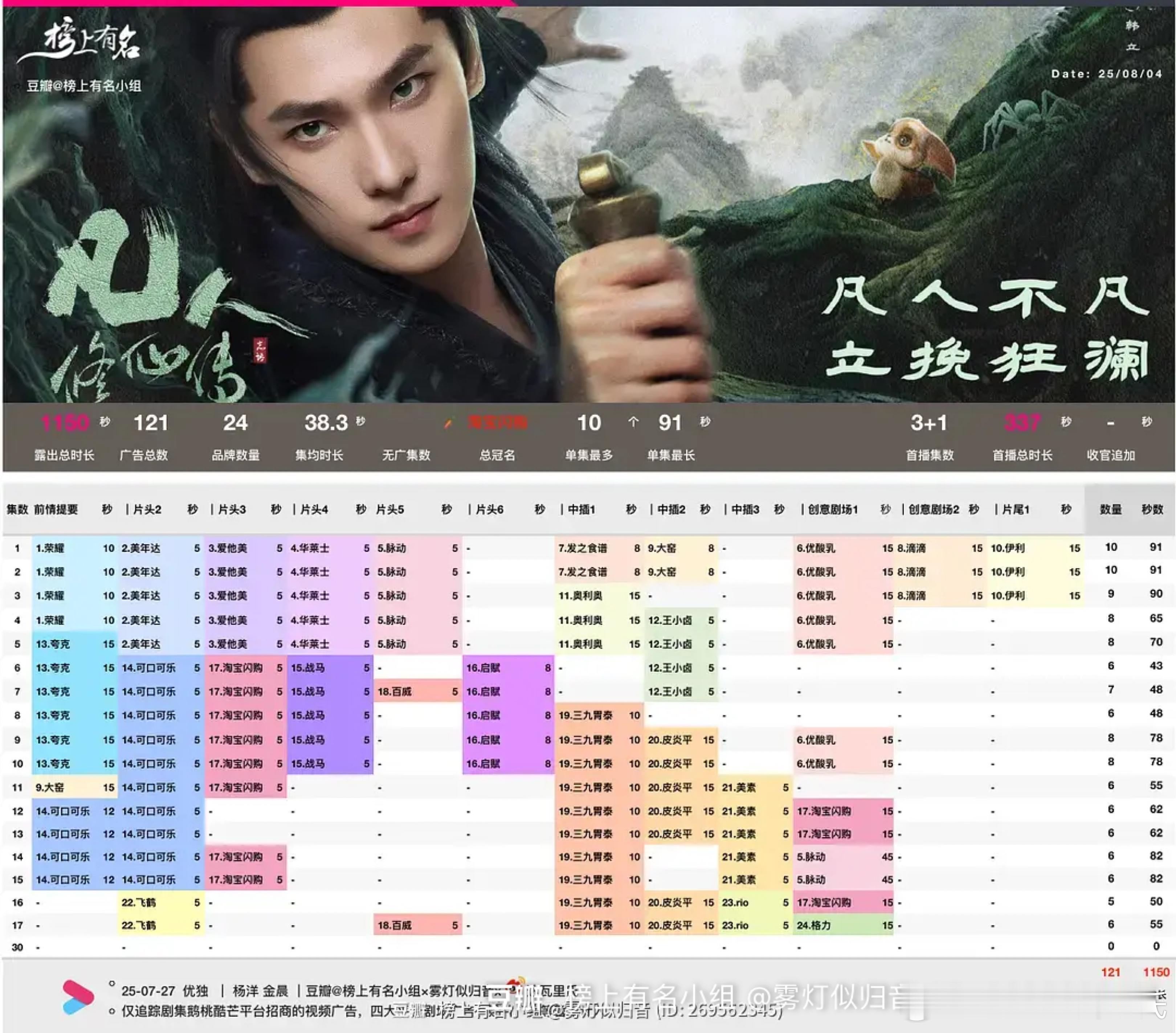Viewport: 1176px width, 1033px height.
Task: Click the 豆瓣@榜上有名小组 credit under the logo
Action: (x=84, y=86)
